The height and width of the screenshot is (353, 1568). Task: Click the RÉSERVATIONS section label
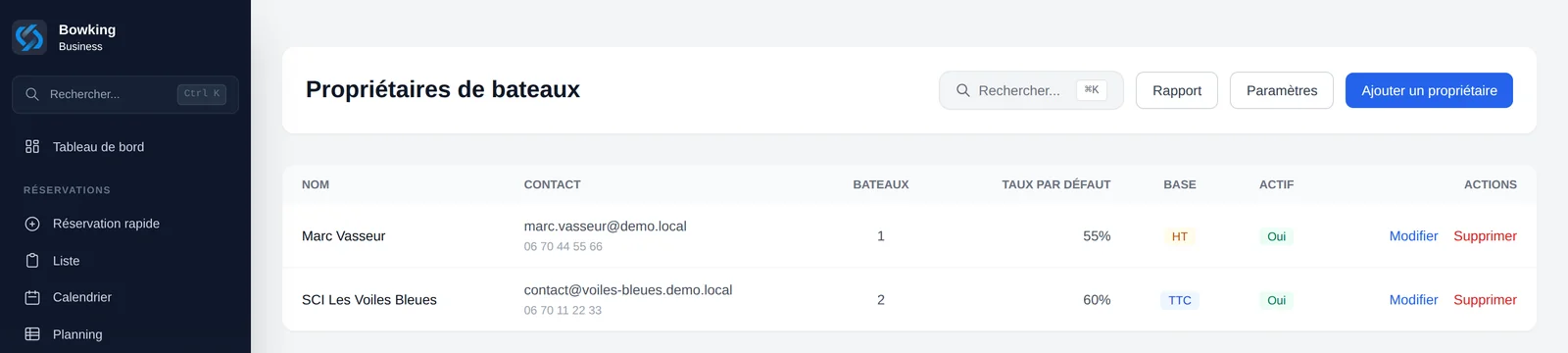pos(67,190)
